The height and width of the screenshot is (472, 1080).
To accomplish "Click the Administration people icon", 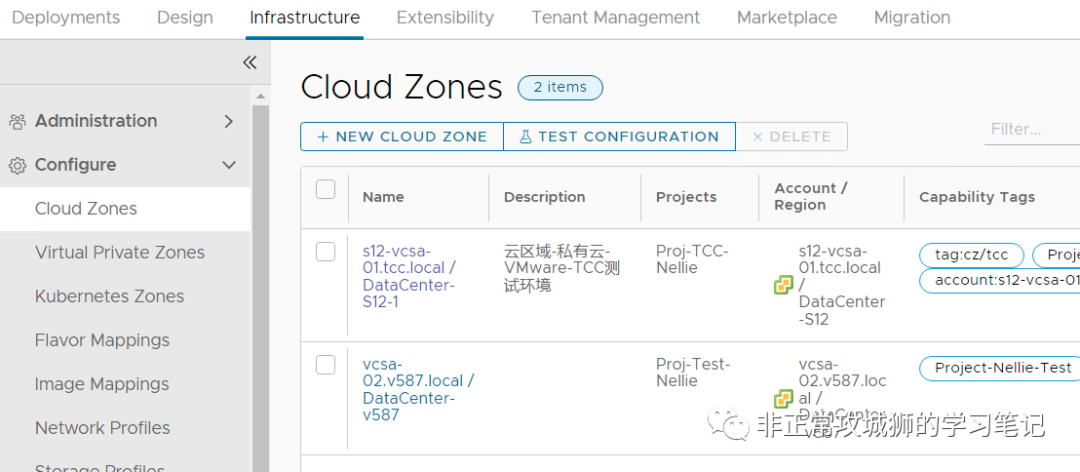I will point(17,122).
